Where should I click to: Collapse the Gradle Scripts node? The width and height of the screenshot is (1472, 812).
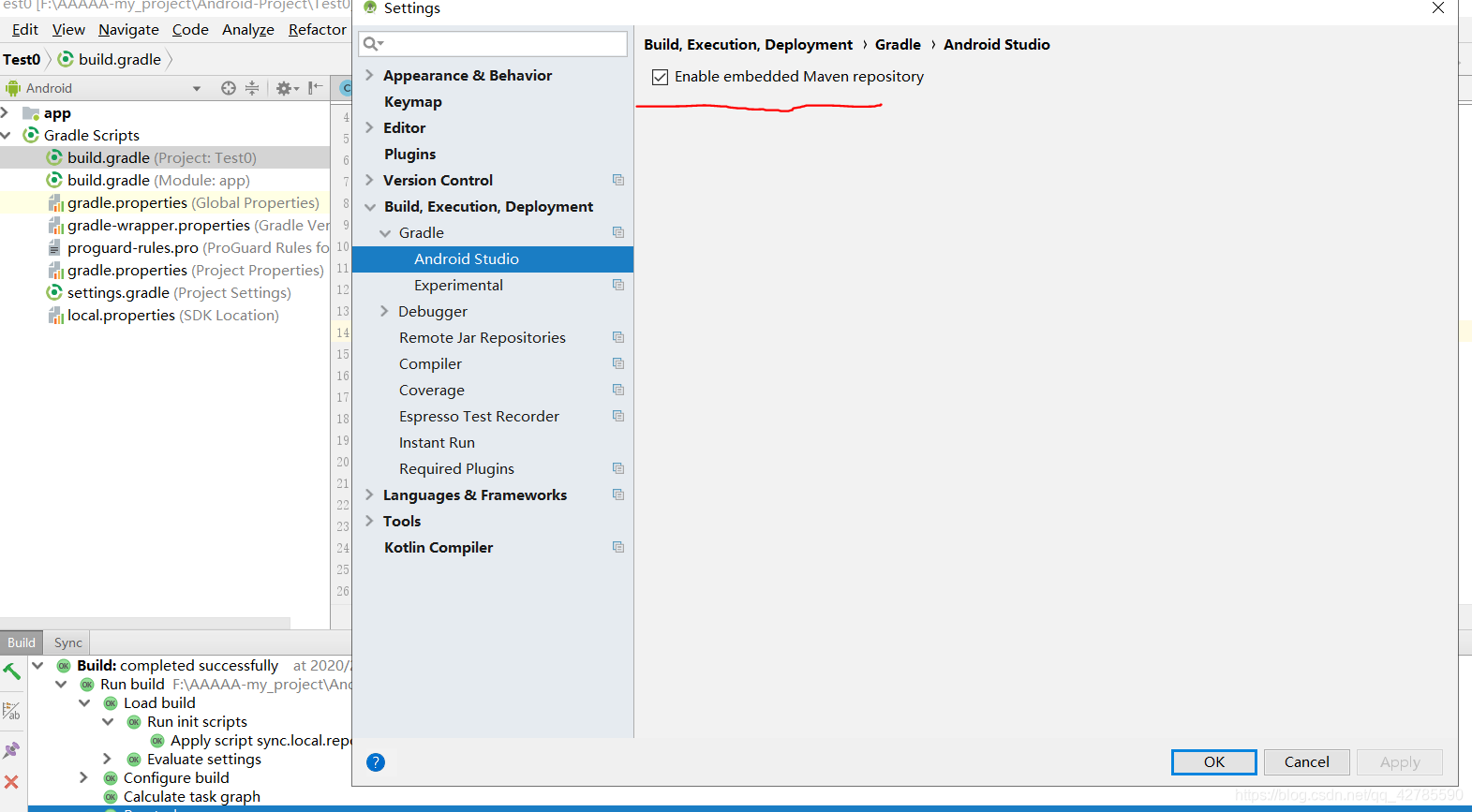click(6, 135)
